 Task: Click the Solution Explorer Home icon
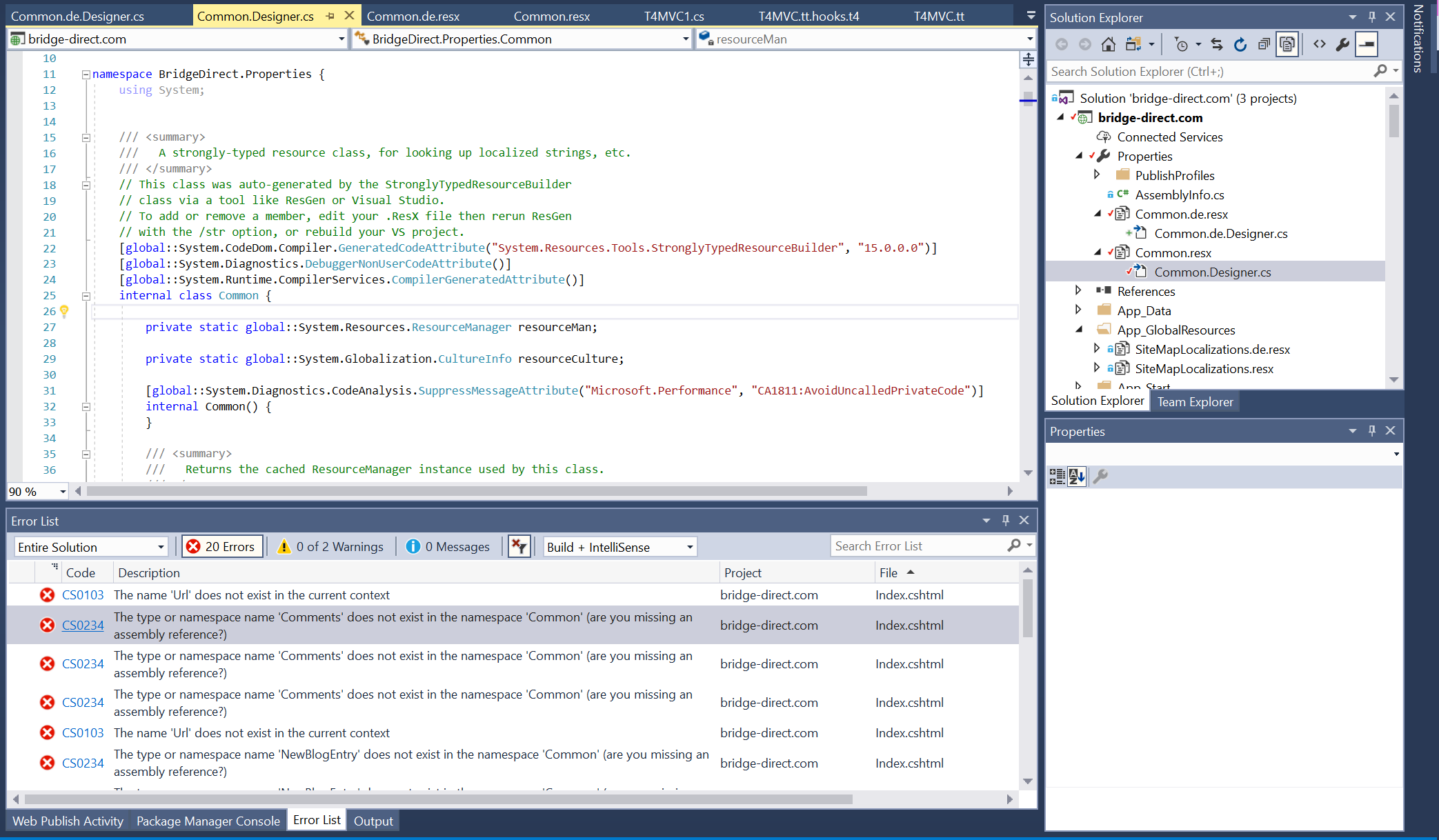[x=1108, y=45]
